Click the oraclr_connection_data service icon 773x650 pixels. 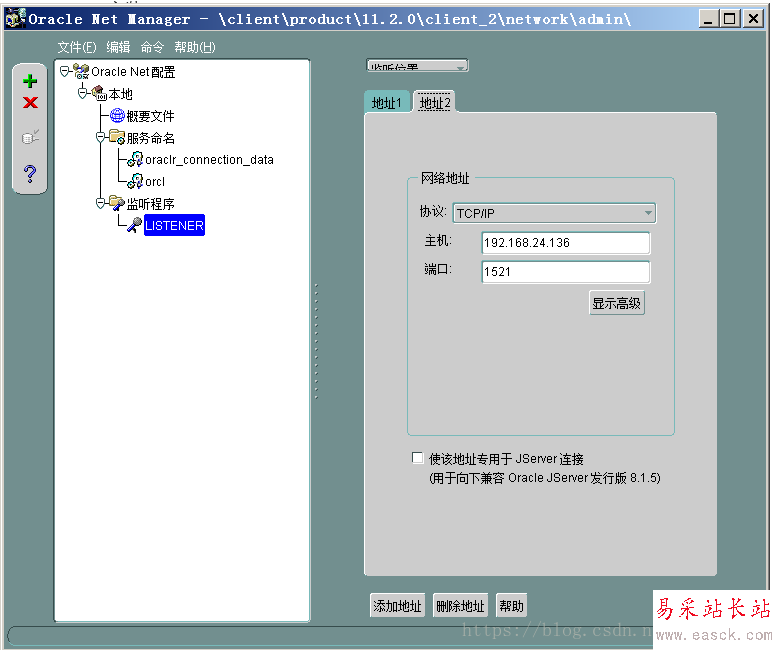136,159
